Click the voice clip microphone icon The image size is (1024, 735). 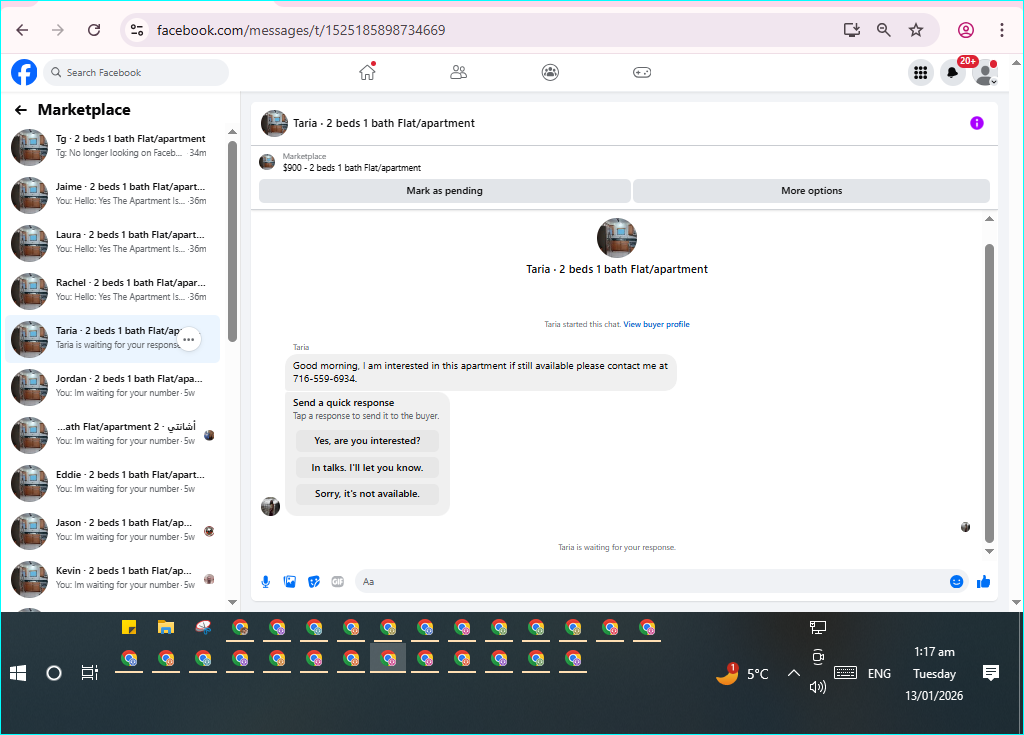[266, 581]
